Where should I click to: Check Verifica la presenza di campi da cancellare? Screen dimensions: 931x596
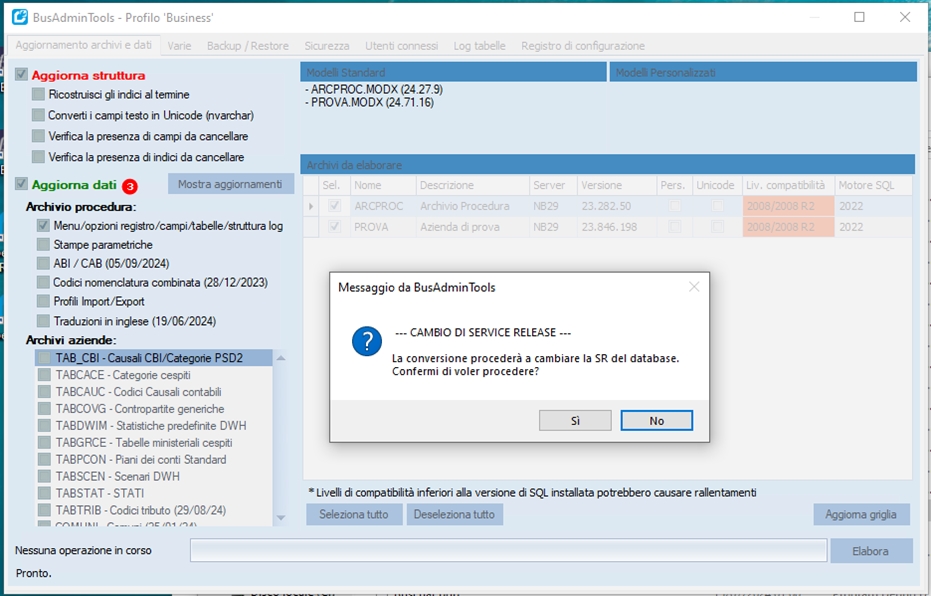(x=39, y=136)
